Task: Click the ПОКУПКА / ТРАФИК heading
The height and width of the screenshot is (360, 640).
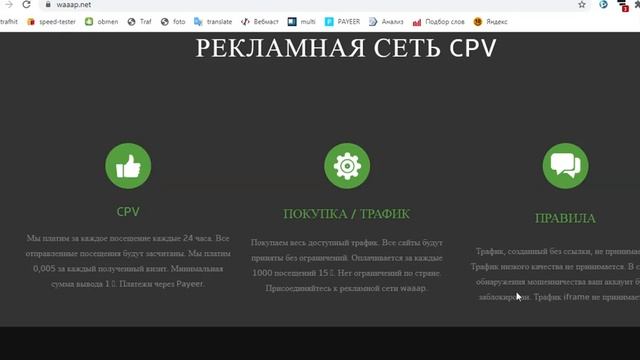Action: coord(347,213)
